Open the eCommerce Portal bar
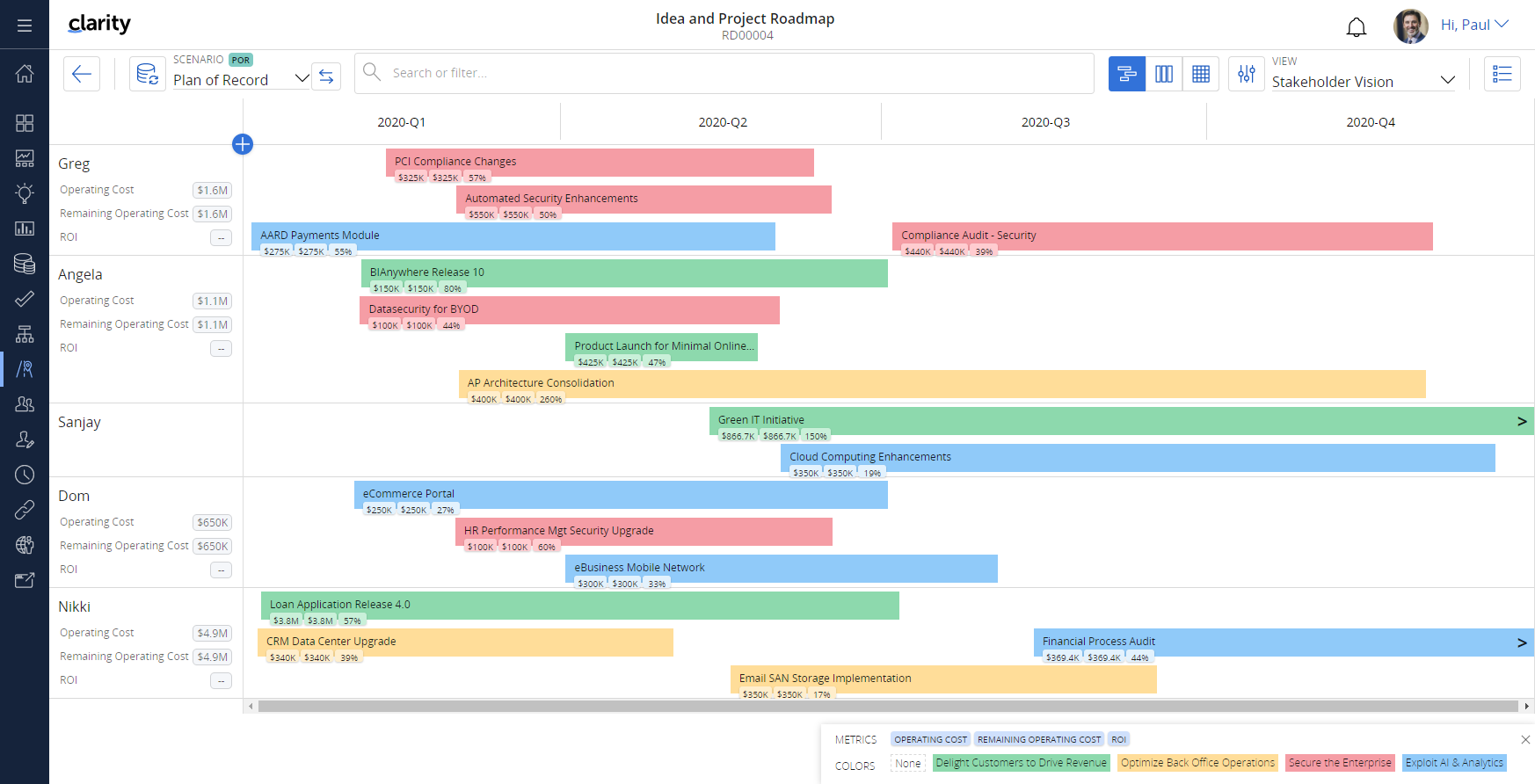 [621, 494]
